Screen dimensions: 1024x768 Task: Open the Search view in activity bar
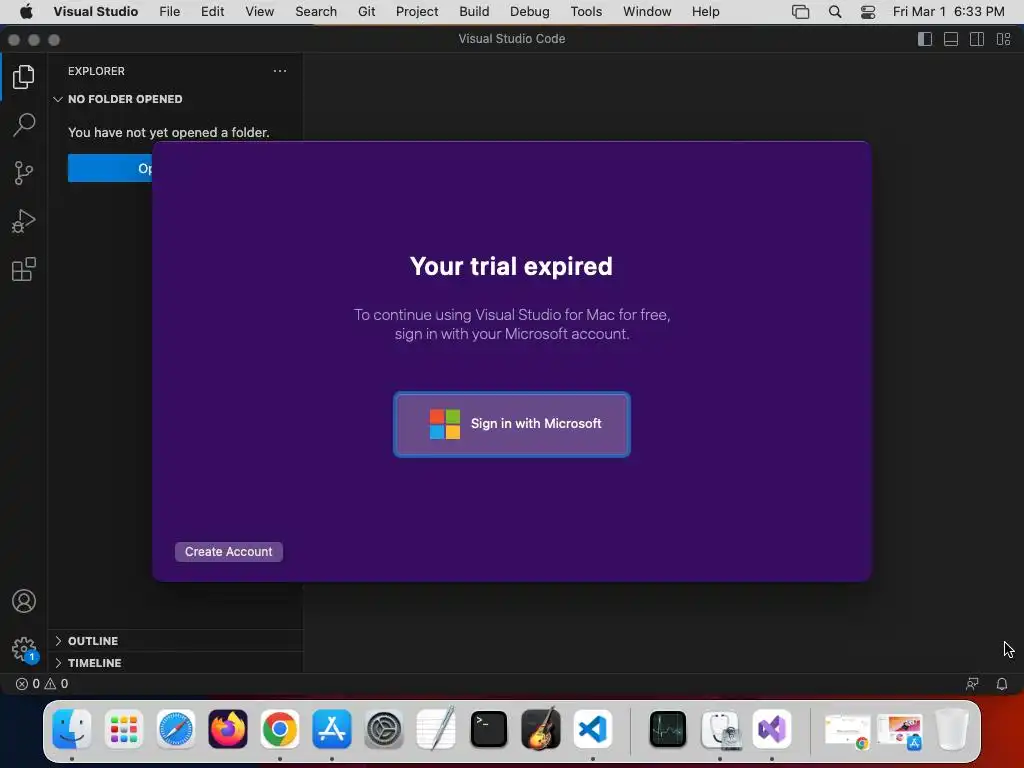tap(24, 125)
